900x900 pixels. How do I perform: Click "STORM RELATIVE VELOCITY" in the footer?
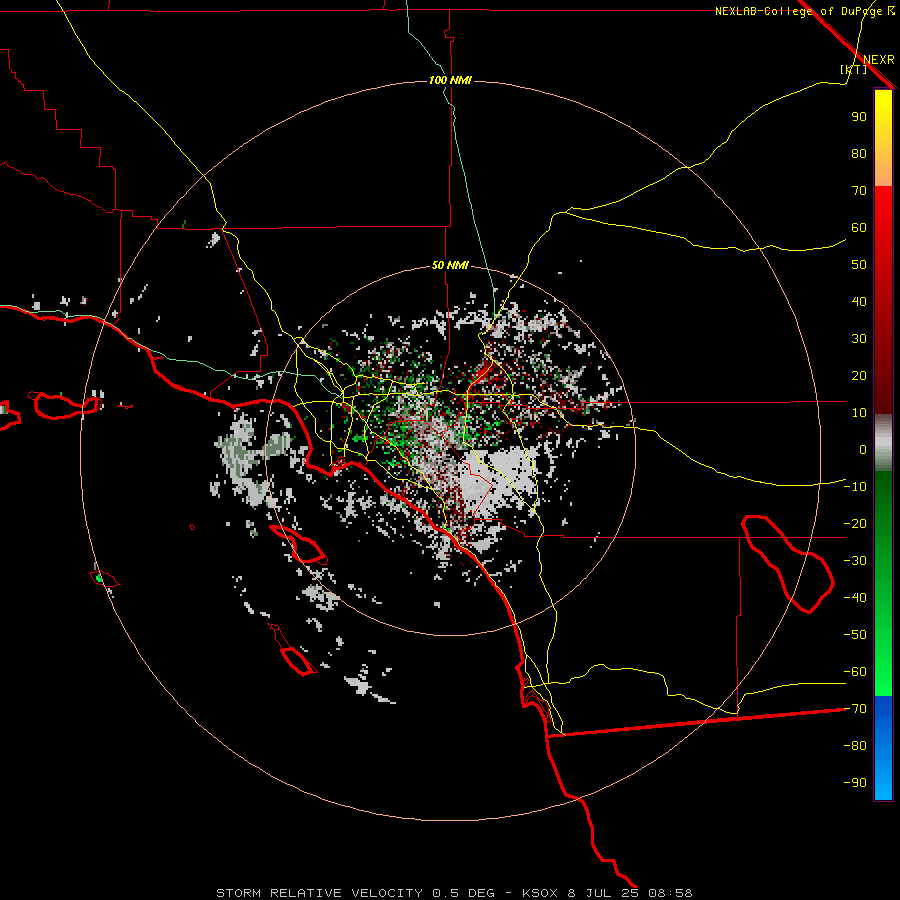pyautogui.click(x=320, y=893)
